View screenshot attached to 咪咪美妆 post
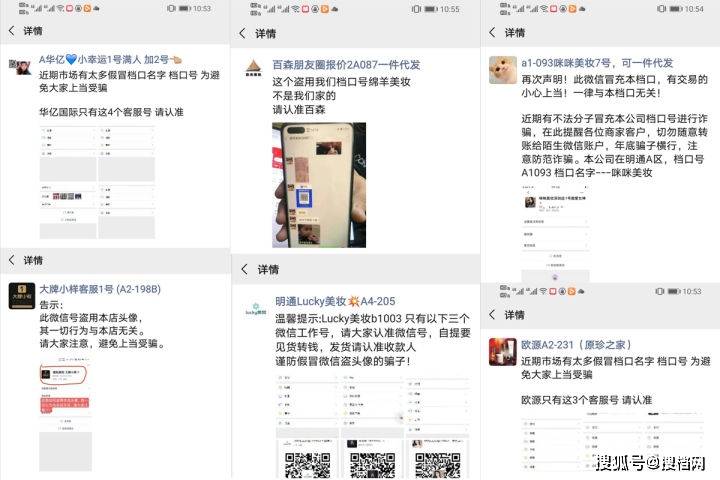 click(556, 233)
